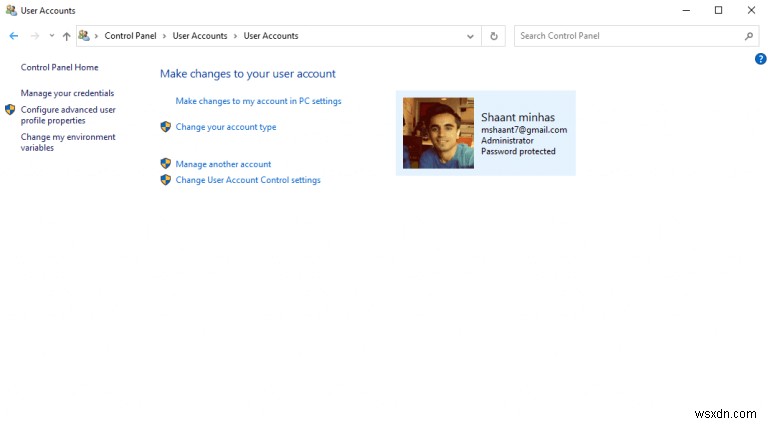The image size is (768, 424).
Task: Open Make changes to my account in PC settings
Action: pos(258,101)
